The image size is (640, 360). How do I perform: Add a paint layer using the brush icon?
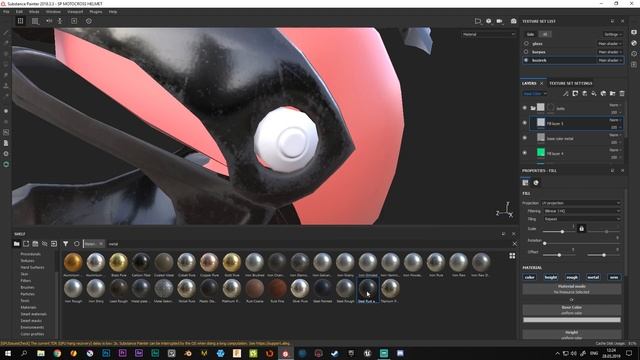coord(566,93)
